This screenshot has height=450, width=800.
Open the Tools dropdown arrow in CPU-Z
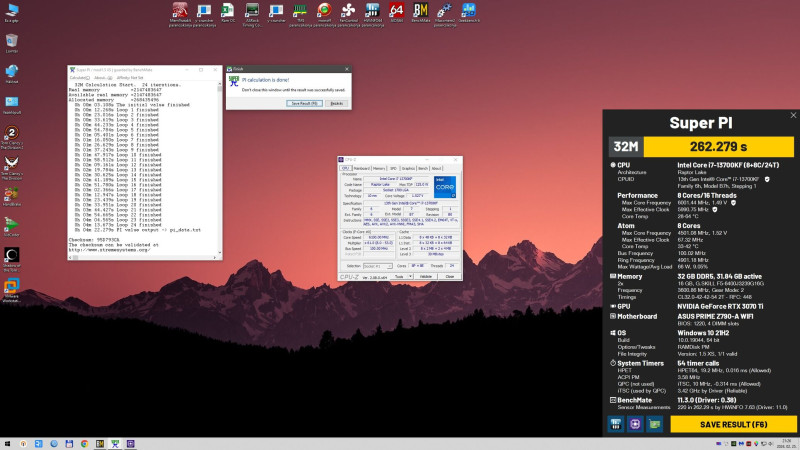click(410, 277)
